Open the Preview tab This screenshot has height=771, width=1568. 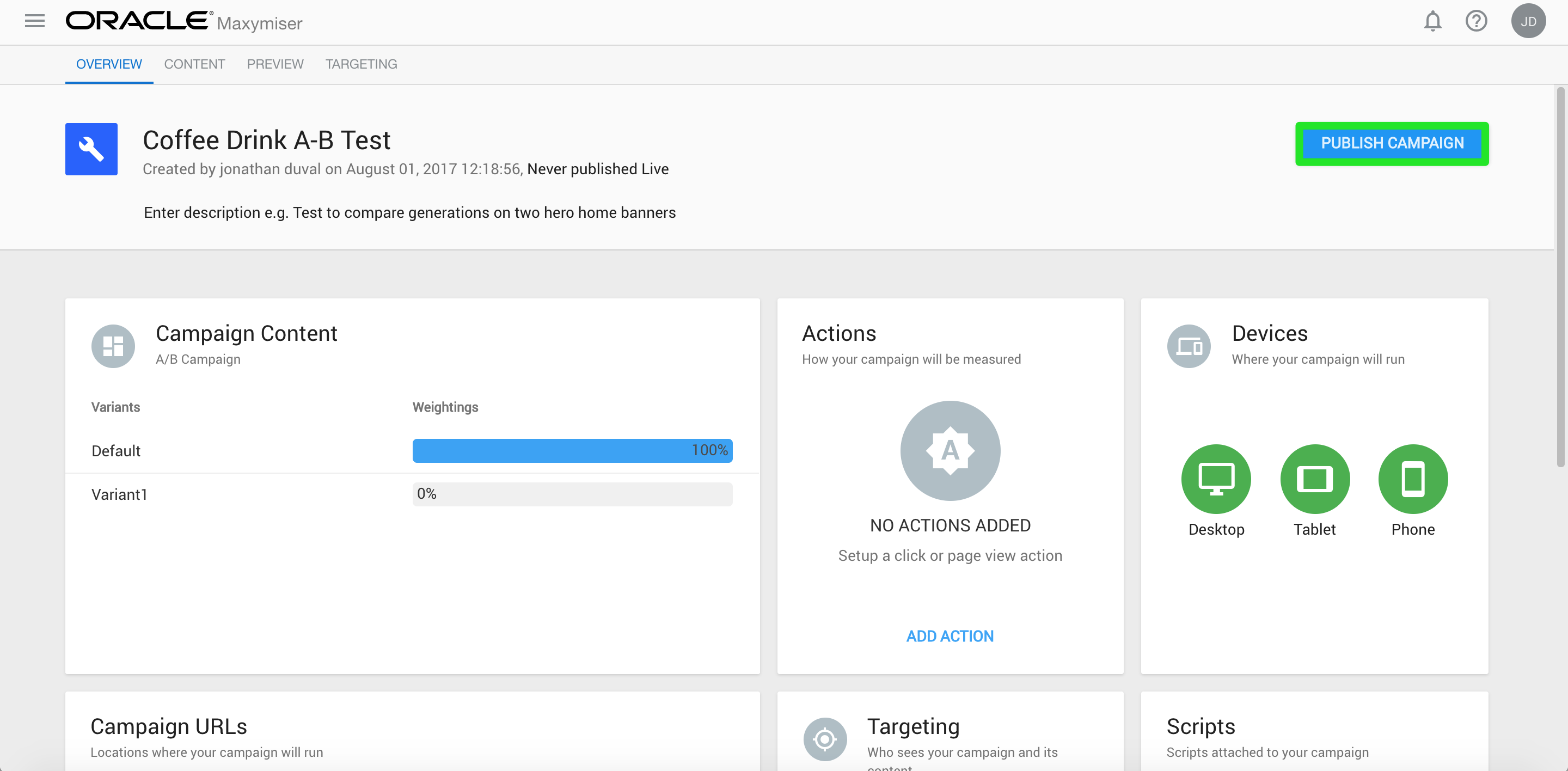275,64
